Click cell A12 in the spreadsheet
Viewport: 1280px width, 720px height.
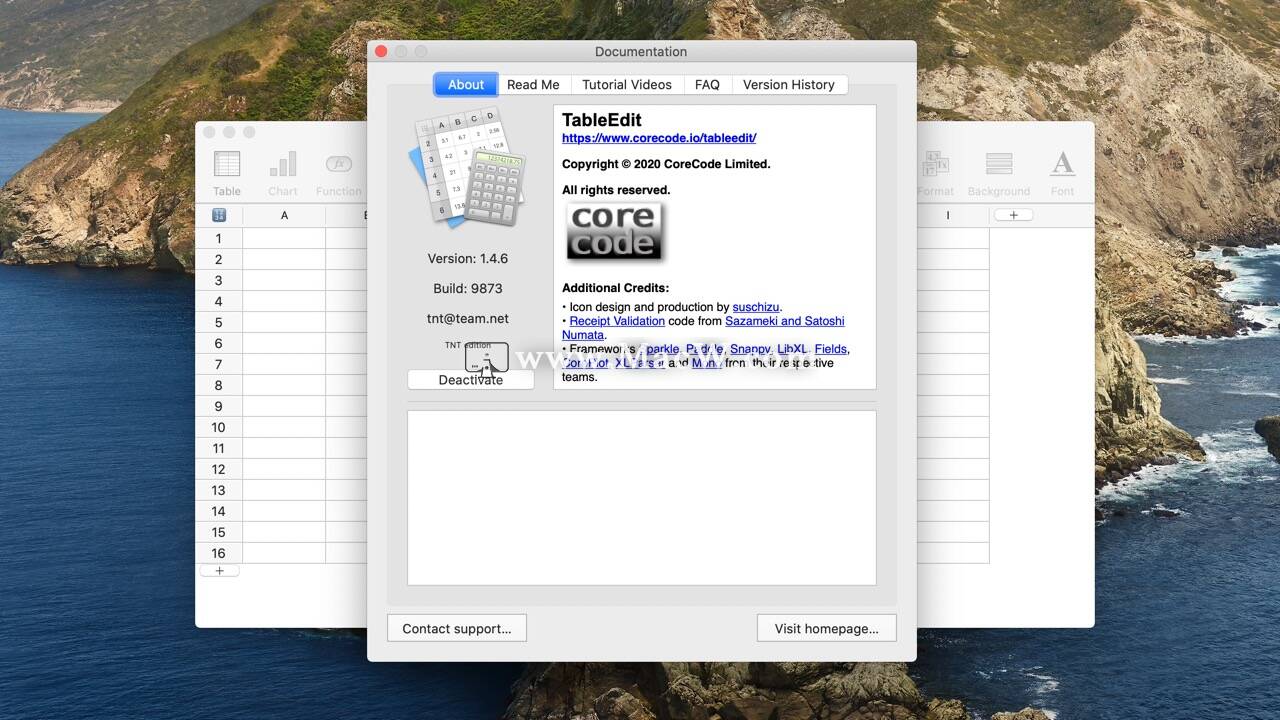click(x=284, y=469)
